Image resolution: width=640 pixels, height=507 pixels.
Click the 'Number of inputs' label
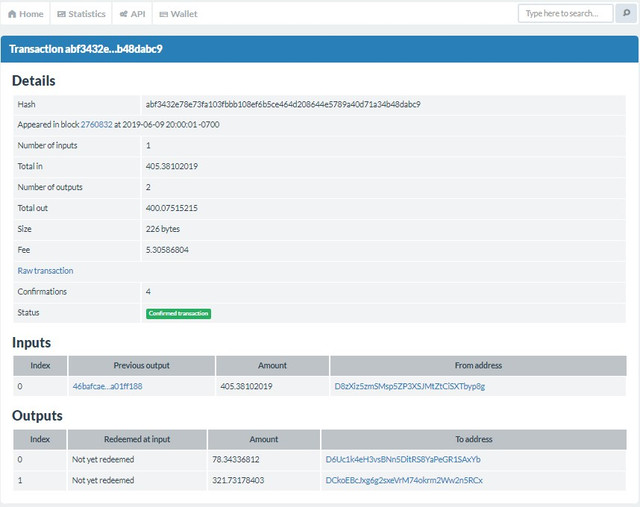pos(47,145)
